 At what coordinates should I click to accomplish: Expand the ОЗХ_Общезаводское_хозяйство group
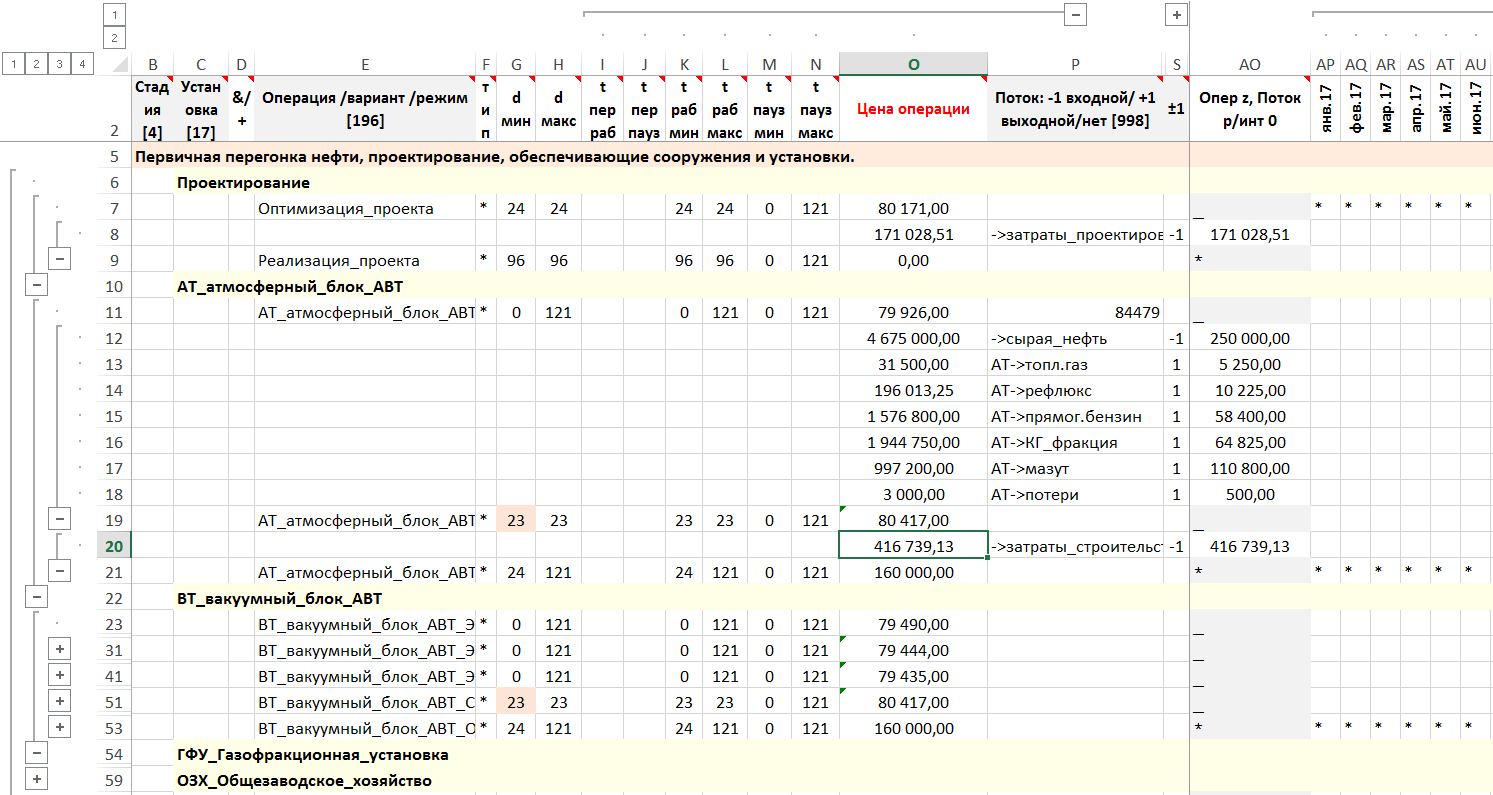tap(37, 779)
